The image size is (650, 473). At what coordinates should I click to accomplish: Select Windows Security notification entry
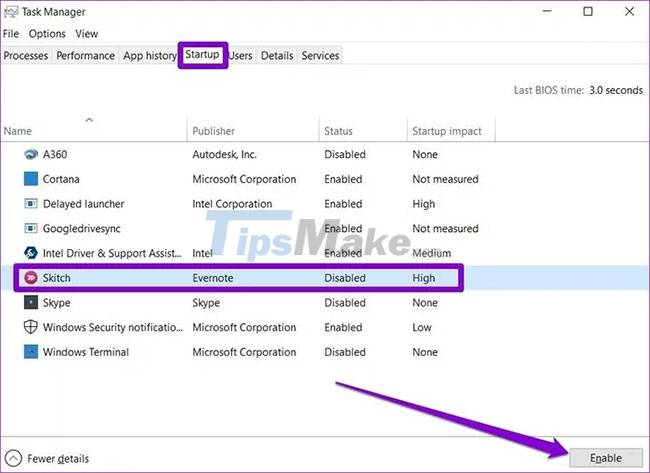click(113, 327)
